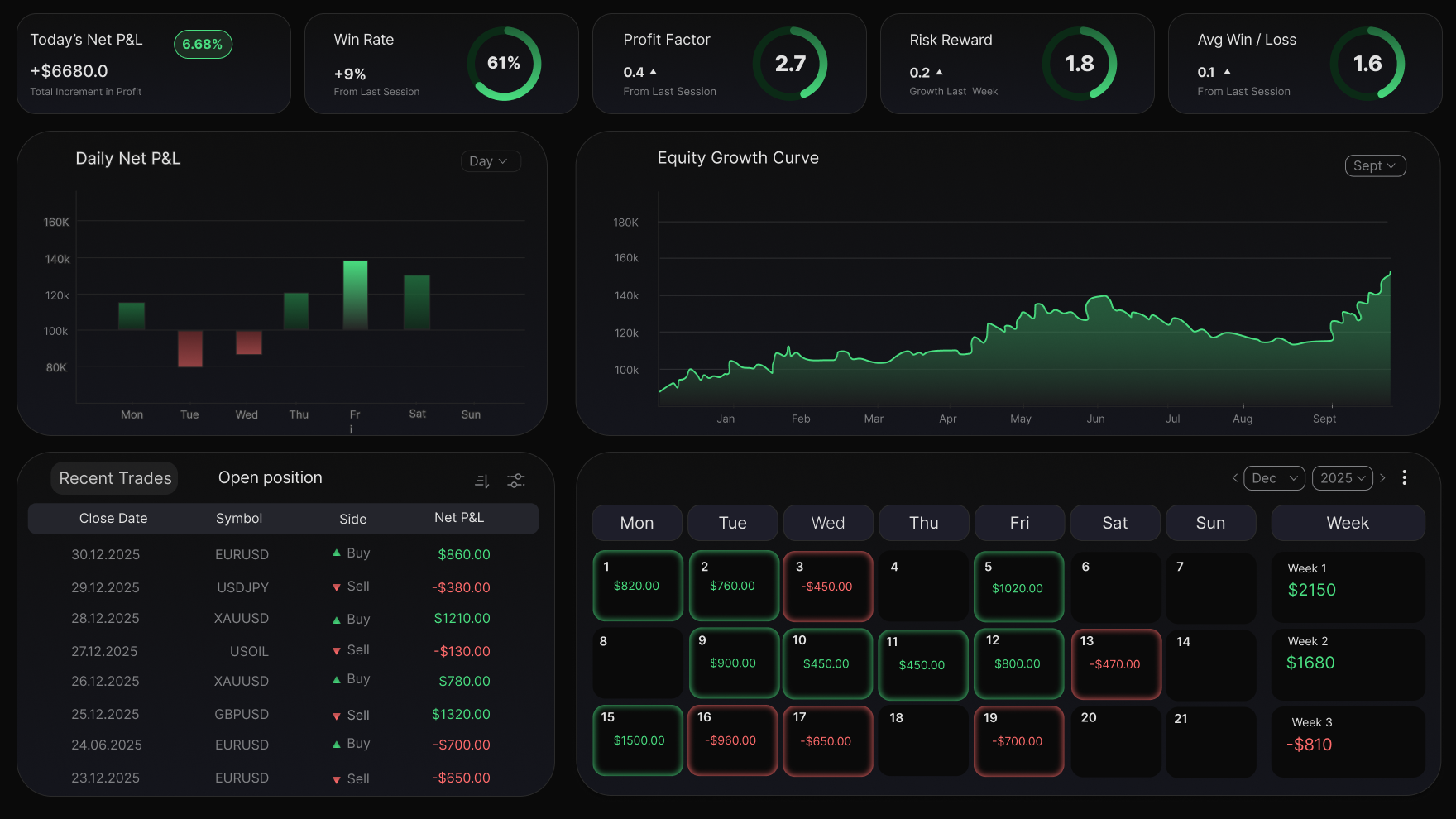Screen dimensions: 1456x819
Task: Click the sort icon in trades panel
Action: (x=481, y=481)
